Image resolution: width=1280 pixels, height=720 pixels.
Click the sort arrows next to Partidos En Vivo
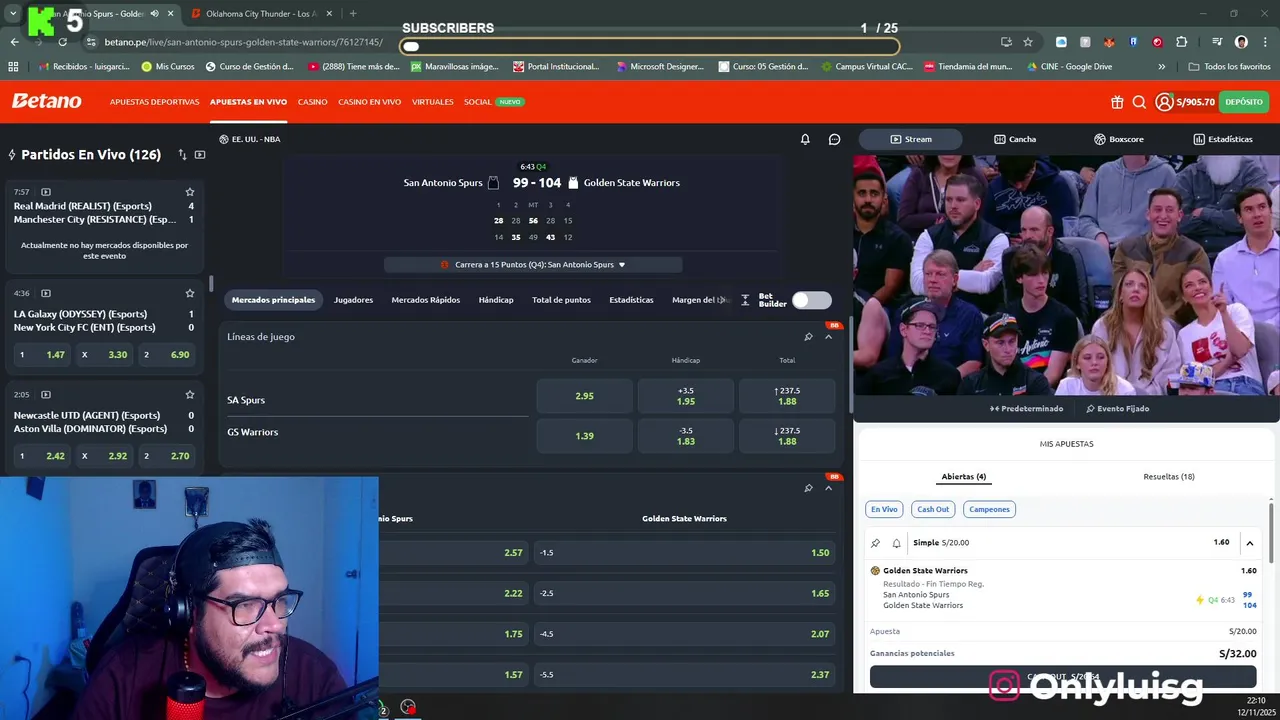[182, 155]
